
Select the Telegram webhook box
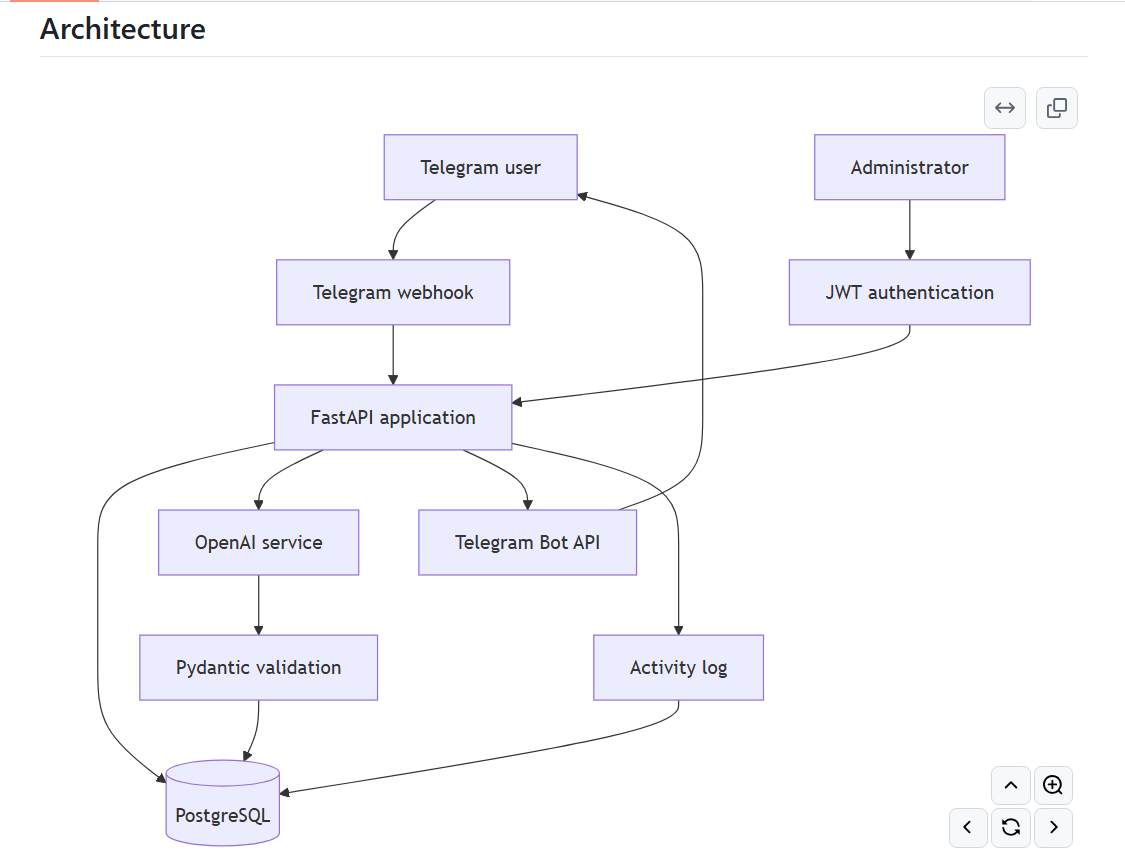pyautogui.click(x=392, y=292)
